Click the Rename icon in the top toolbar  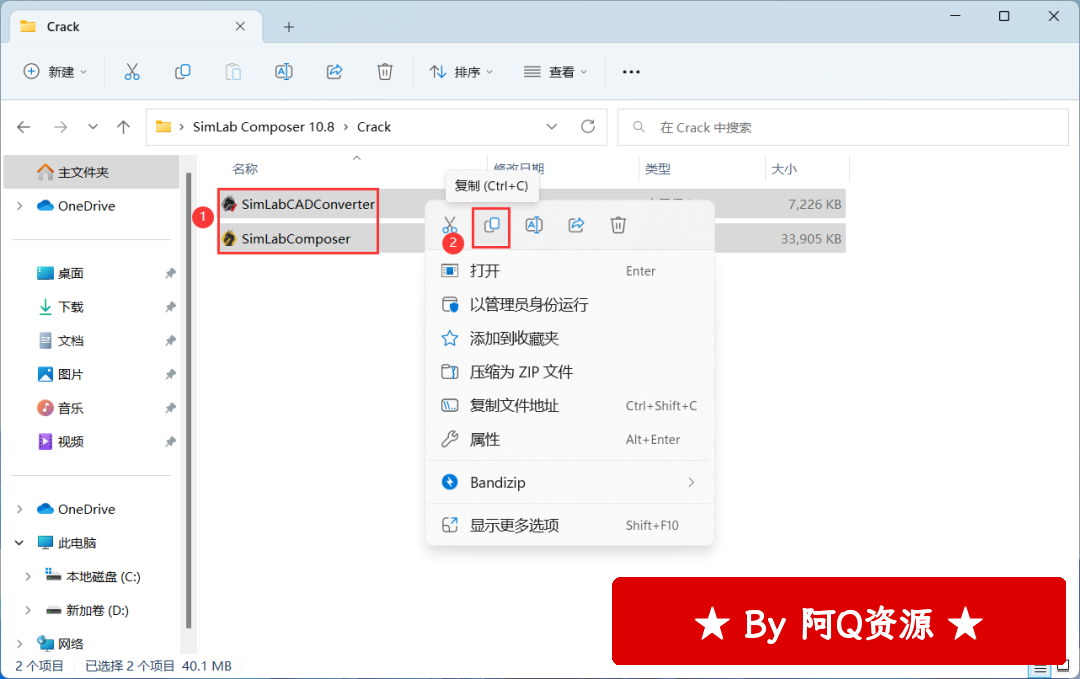coord(284,72)
